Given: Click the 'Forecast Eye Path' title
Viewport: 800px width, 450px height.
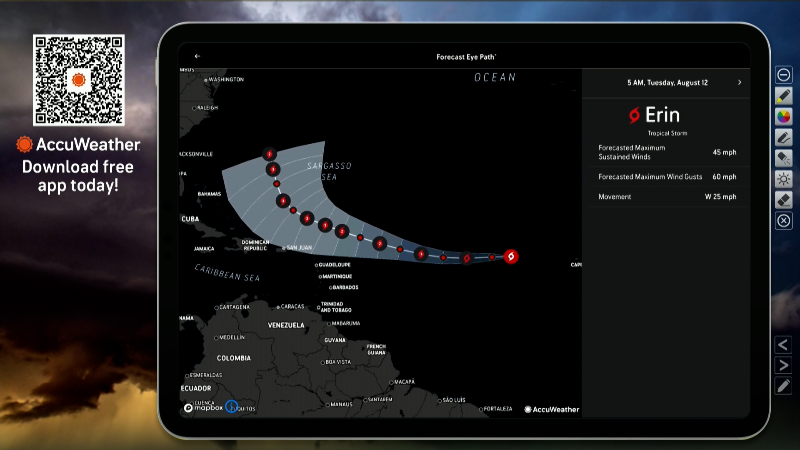Looking at the screenshot, I should (x=466, y=57).
